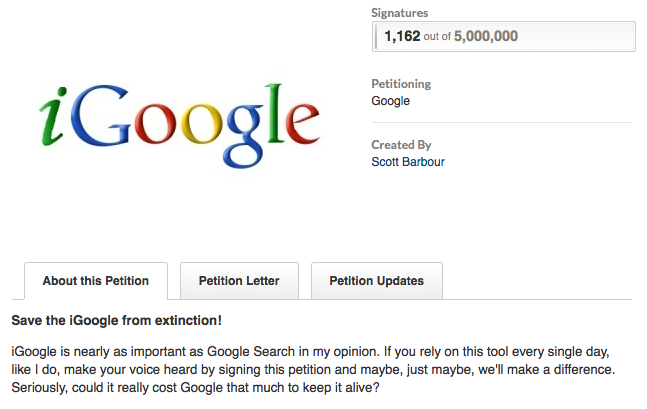Viewport: 647px width, 409px height.
Task: Follow the Google petitioning link
Action: [x=390, y=101]
